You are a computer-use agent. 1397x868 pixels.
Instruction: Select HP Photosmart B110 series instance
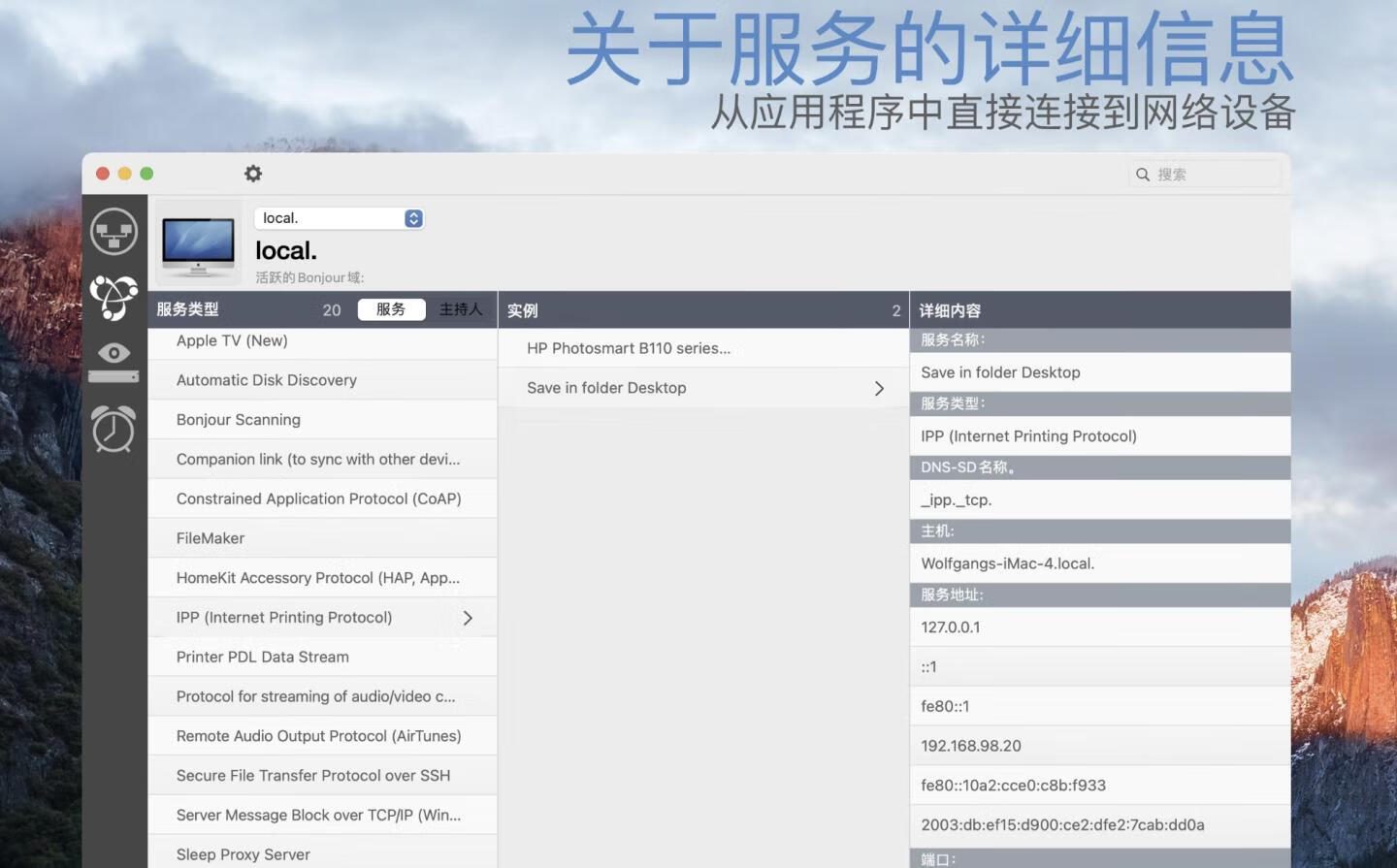click(628, 348)
